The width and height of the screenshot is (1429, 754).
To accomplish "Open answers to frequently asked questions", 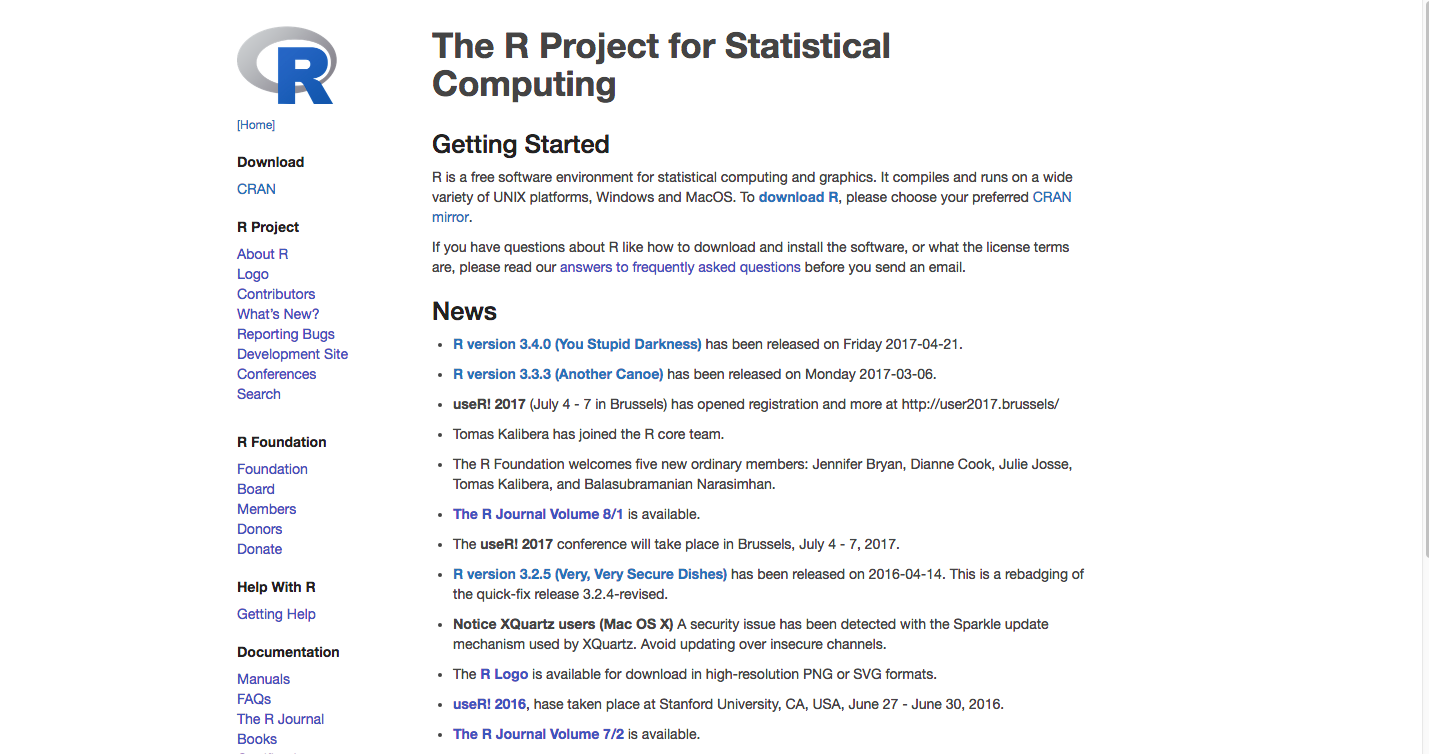I will coord(680,267).
